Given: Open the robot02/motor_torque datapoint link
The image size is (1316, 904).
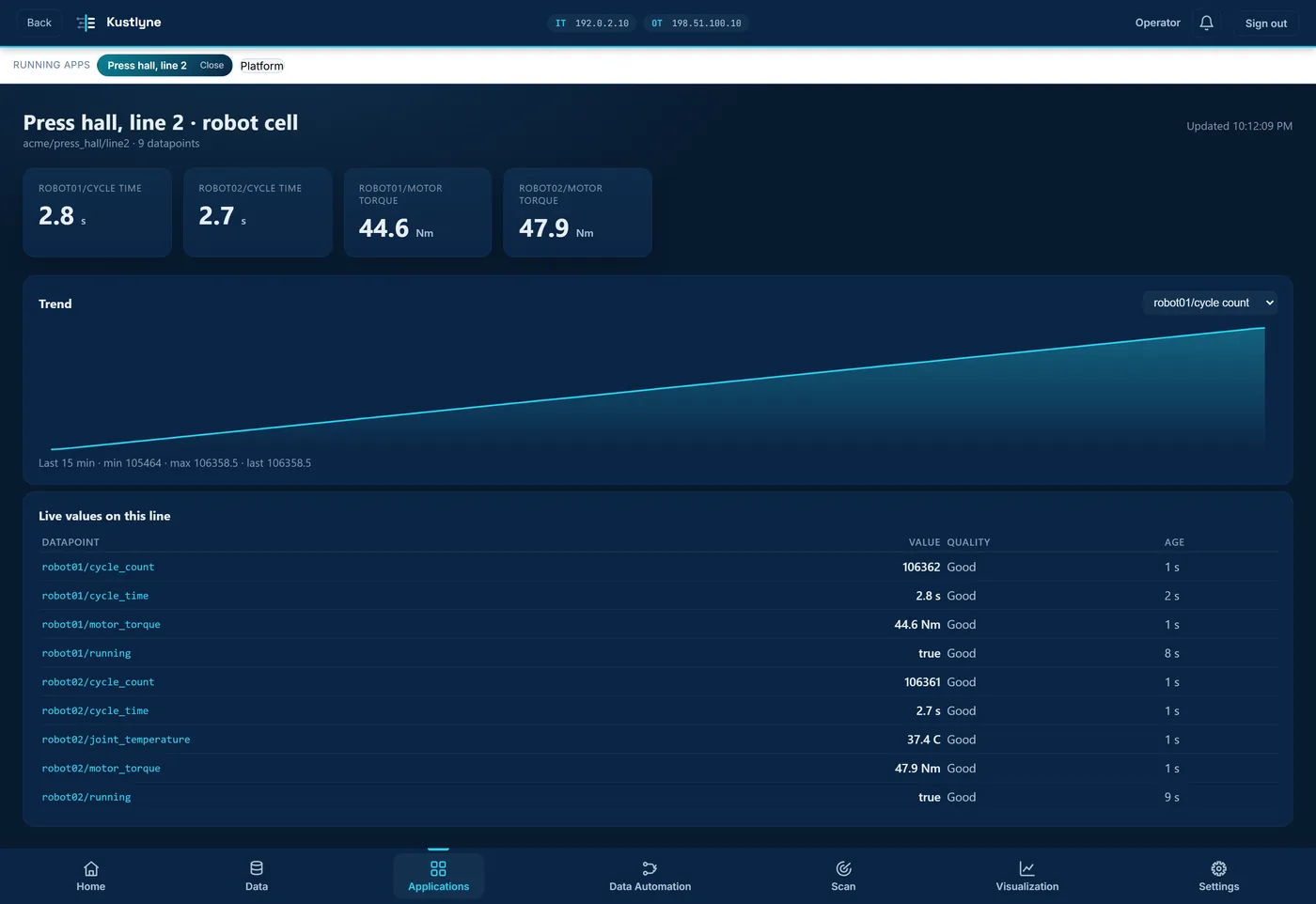Looking at the screenshot, I should point(101,769).
